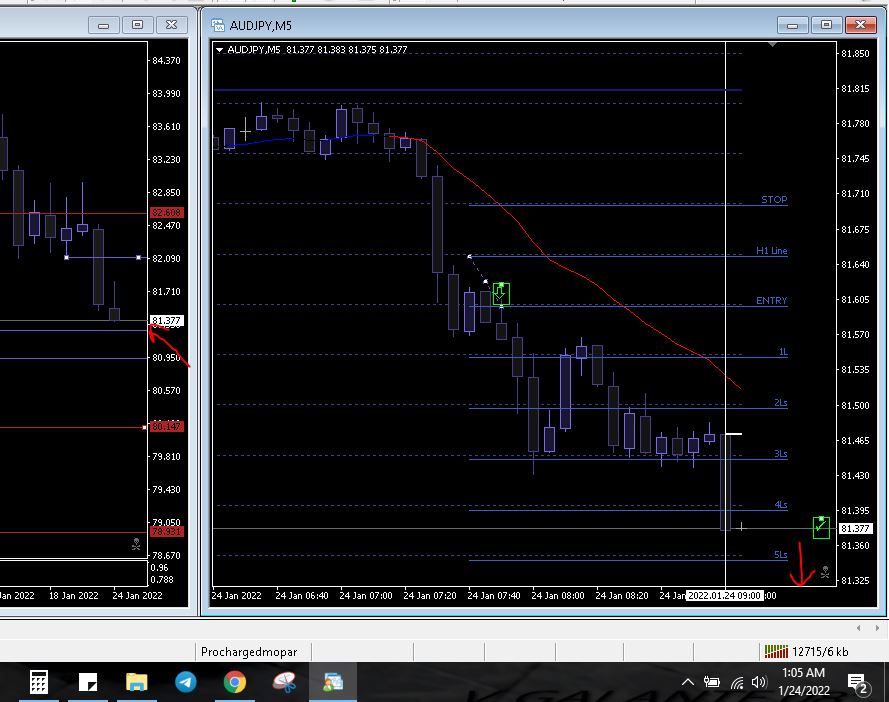
Task: Select the H1 Line label
Action: (771, 251)
